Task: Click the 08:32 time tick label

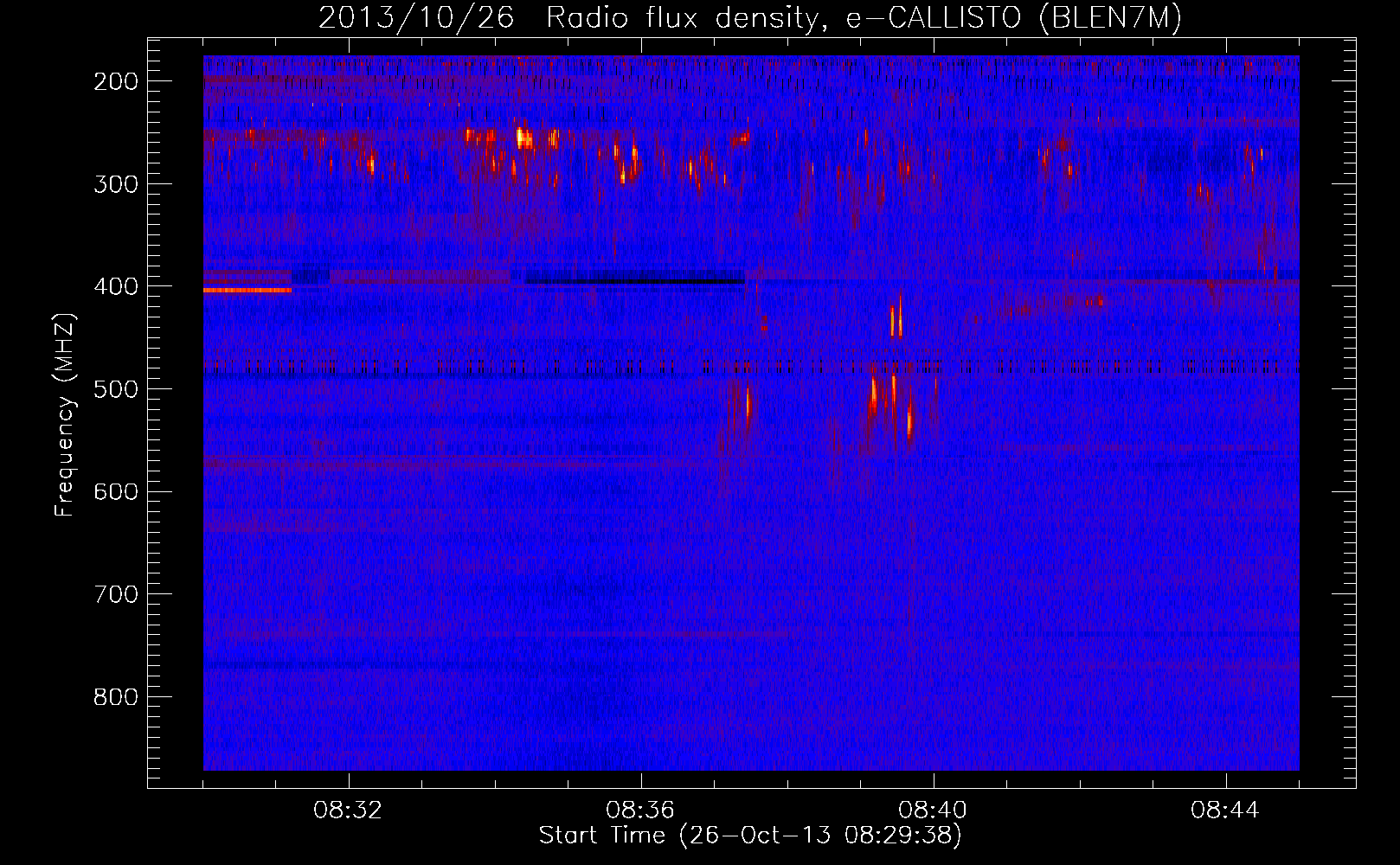Action: [x=348, y=811]
